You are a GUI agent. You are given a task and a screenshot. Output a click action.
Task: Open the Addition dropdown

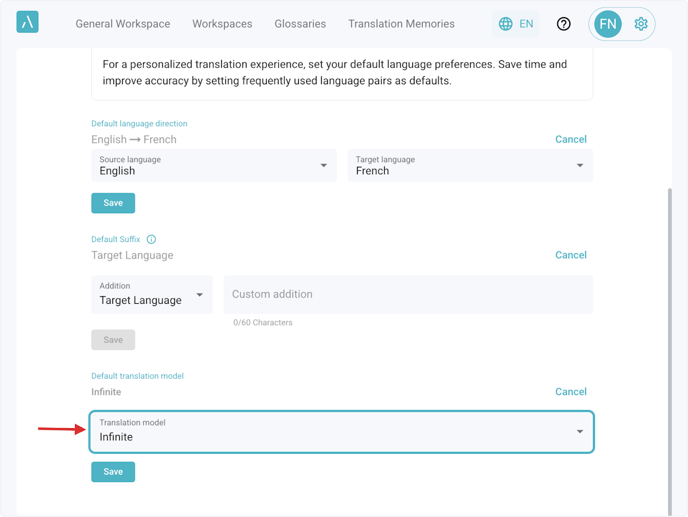(152, 295)
